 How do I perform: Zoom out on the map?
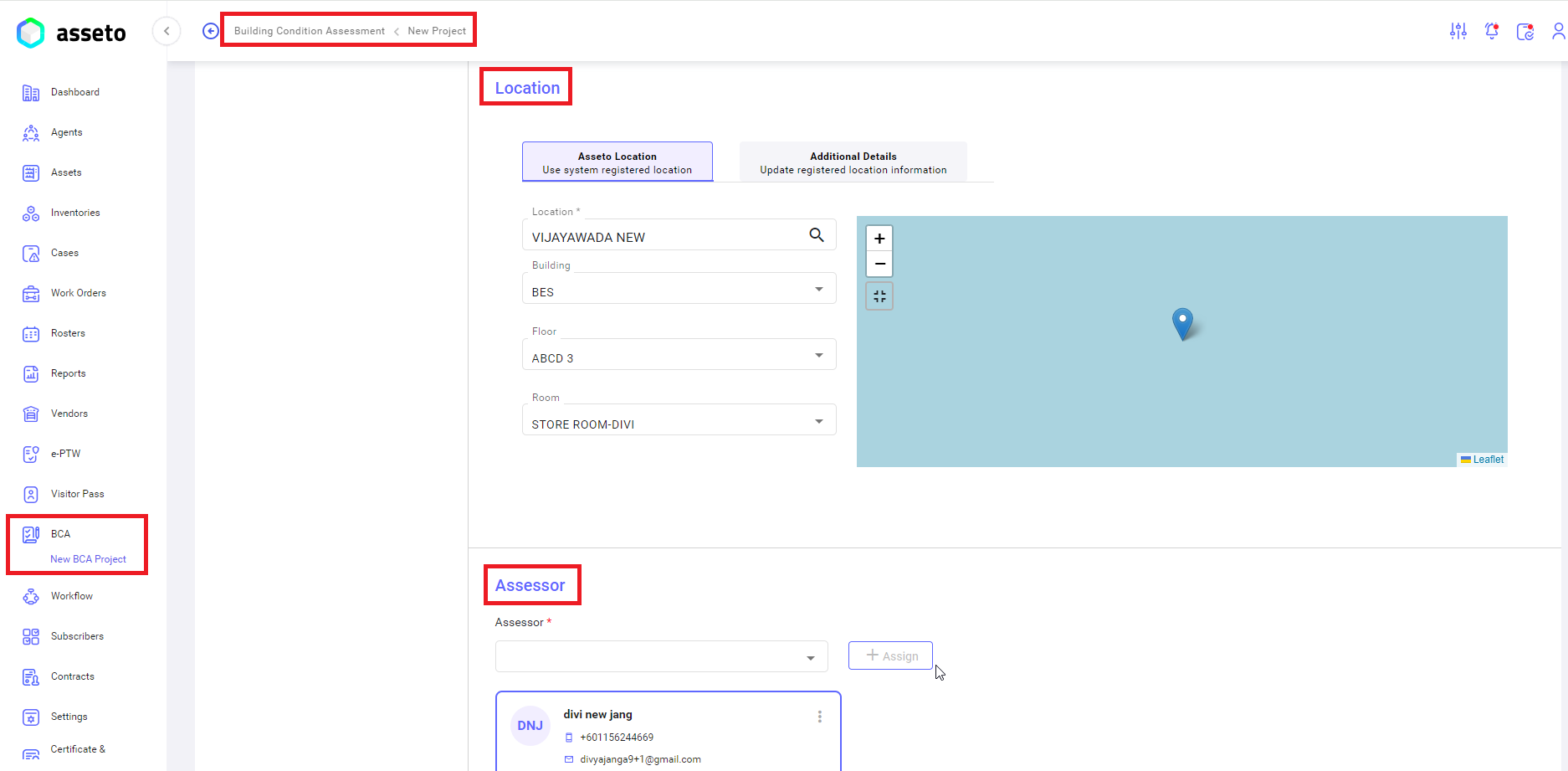(879, 264)
